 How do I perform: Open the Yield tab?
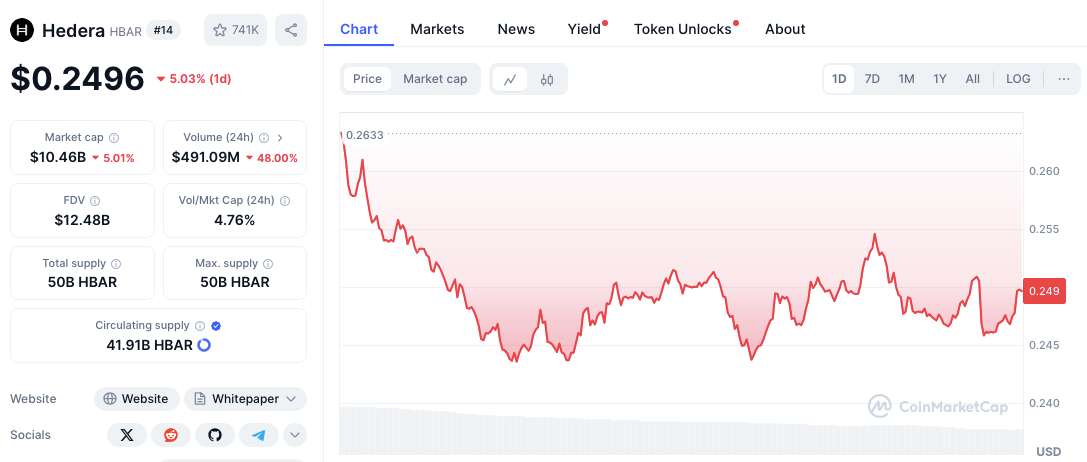[584, 29]
